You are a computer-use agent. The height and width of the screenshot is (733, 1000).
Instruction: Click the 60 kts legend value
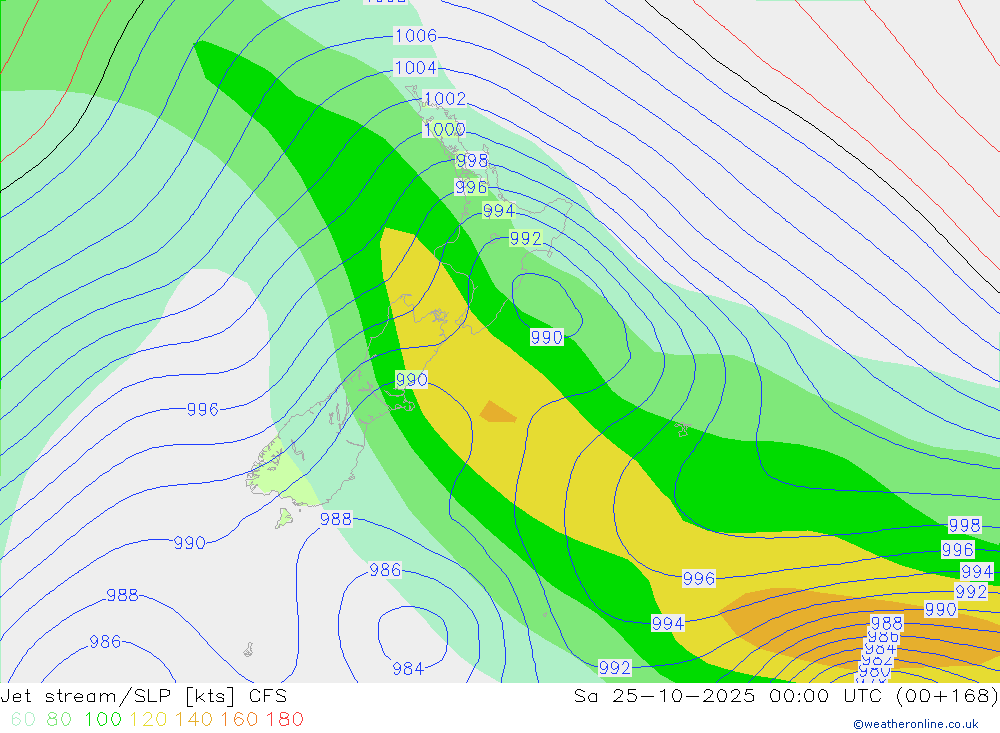[x=22, y=720]
